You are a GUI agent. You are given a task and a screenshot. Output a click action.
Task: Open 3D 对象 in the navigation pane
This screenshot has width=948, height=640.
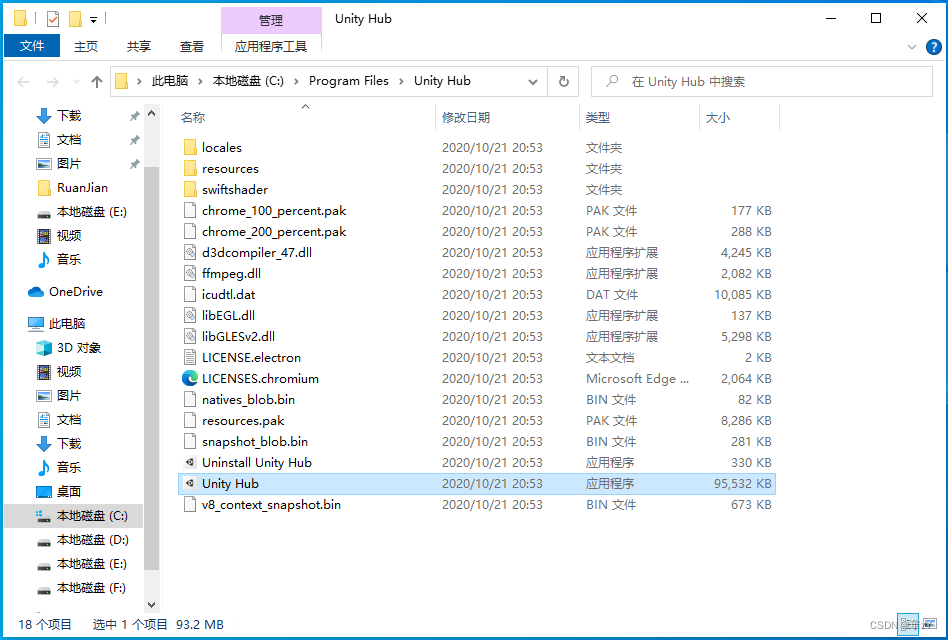pyautogui.click(x=79, y=348)
